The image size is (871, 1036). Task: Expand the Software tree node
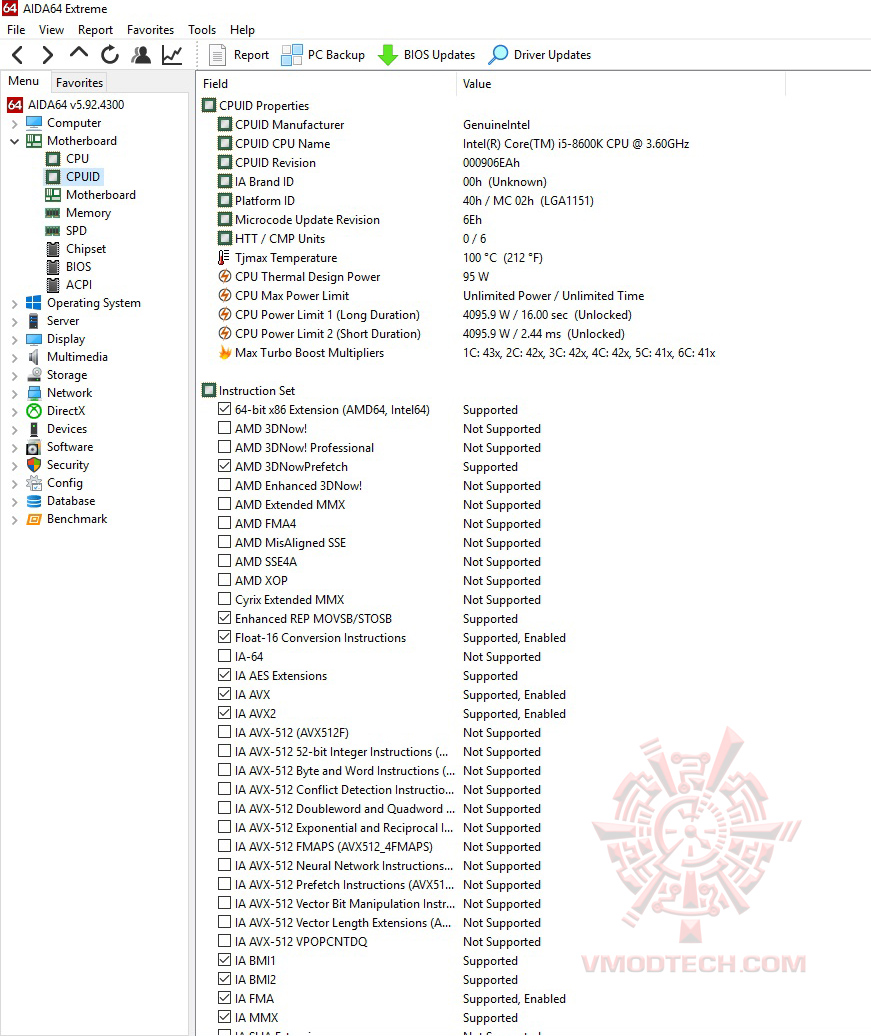tap(15, 447)
